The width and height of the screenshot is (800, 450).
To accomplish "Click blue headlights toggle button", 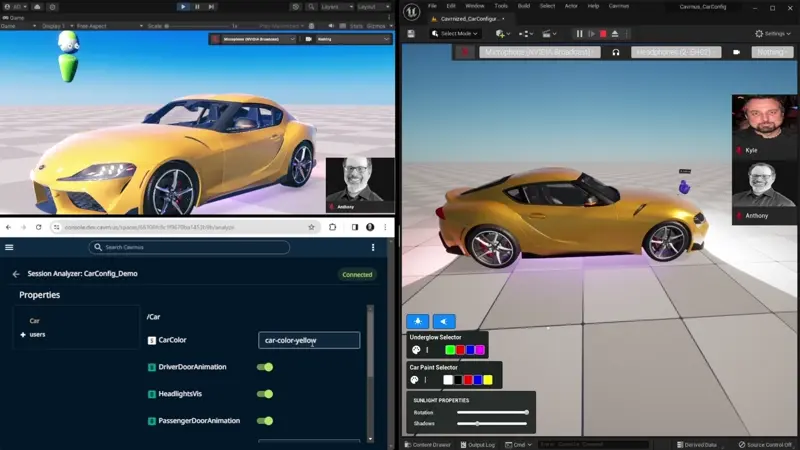I will tap(443, 321).
